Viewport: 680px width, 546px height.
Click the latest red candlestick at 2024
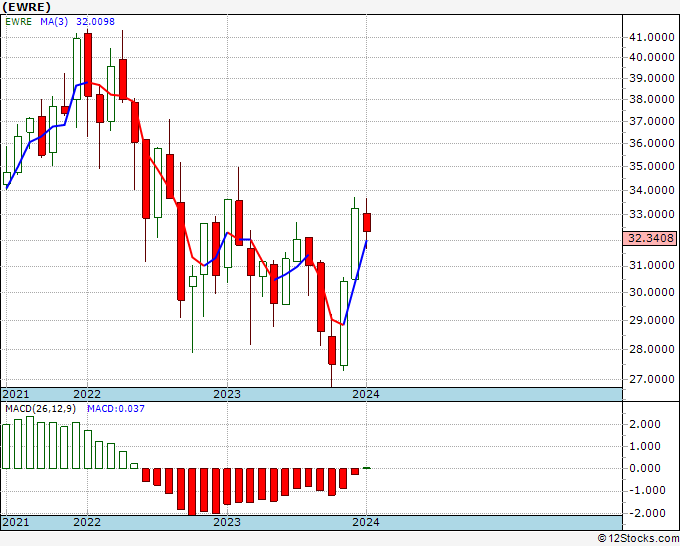pos(367,222)
